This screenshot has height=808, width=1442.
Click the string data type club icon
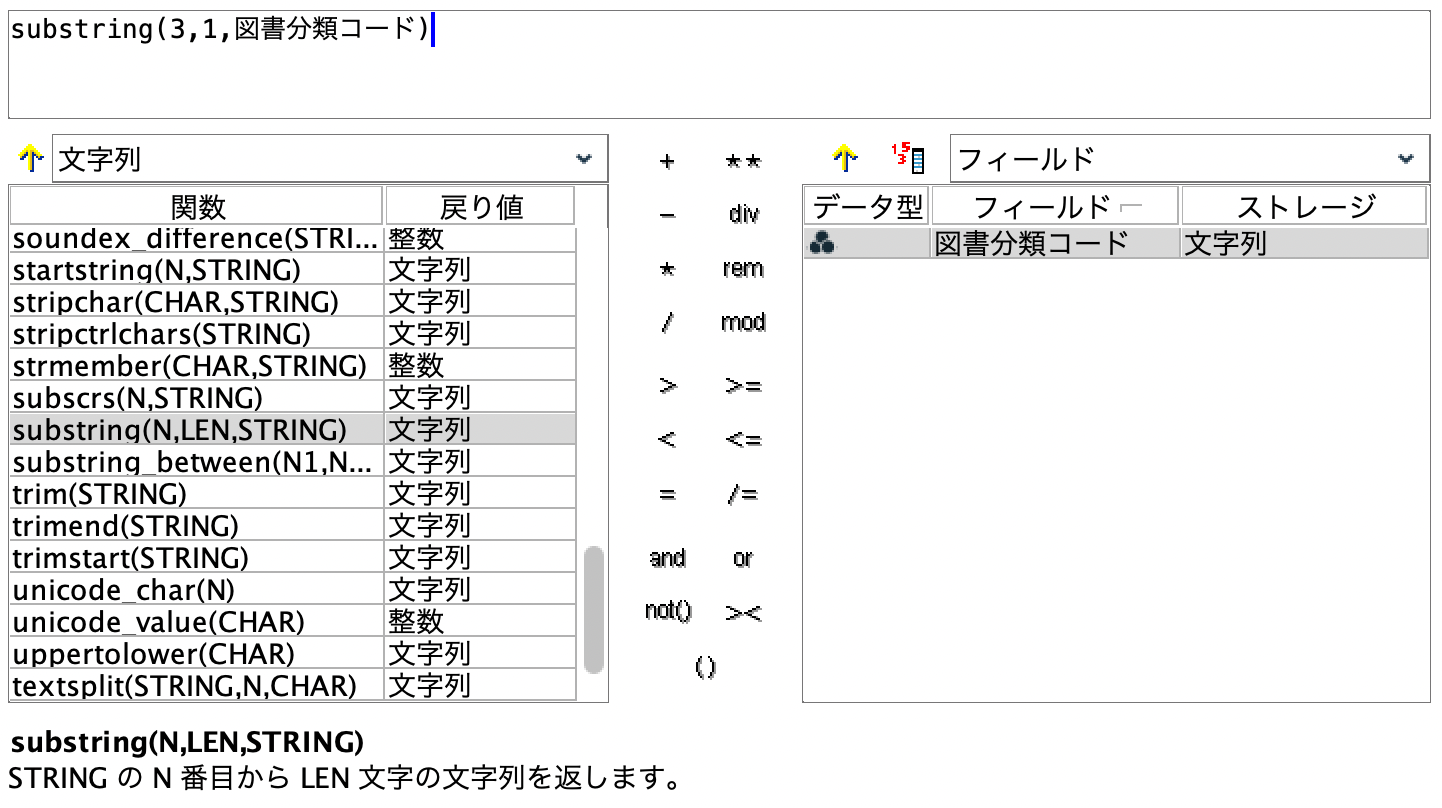(x=823, y=241)
